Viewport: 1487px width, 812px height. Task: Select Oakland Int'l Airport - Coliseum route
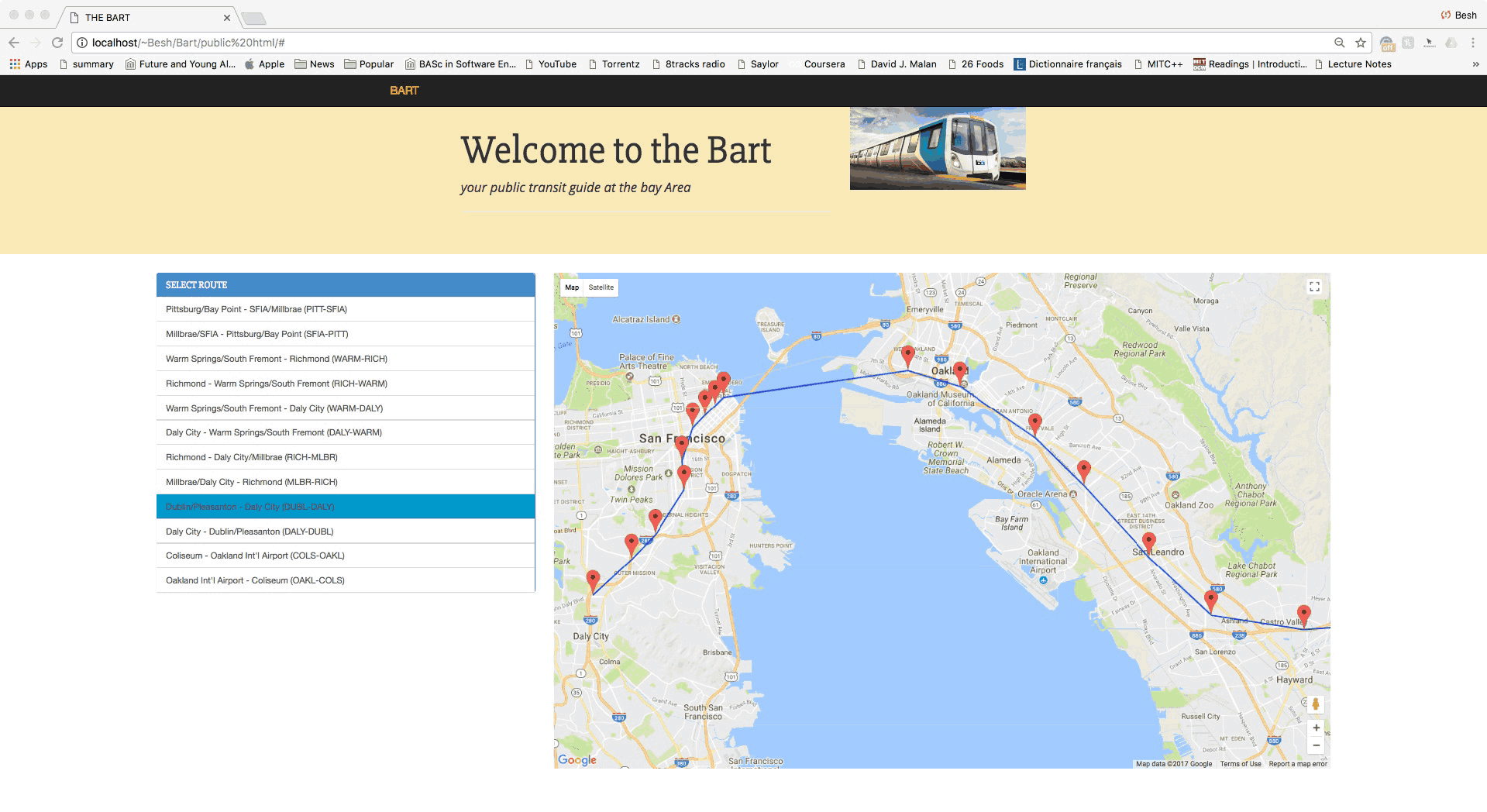pyautogui.click(x=346, y=580)
